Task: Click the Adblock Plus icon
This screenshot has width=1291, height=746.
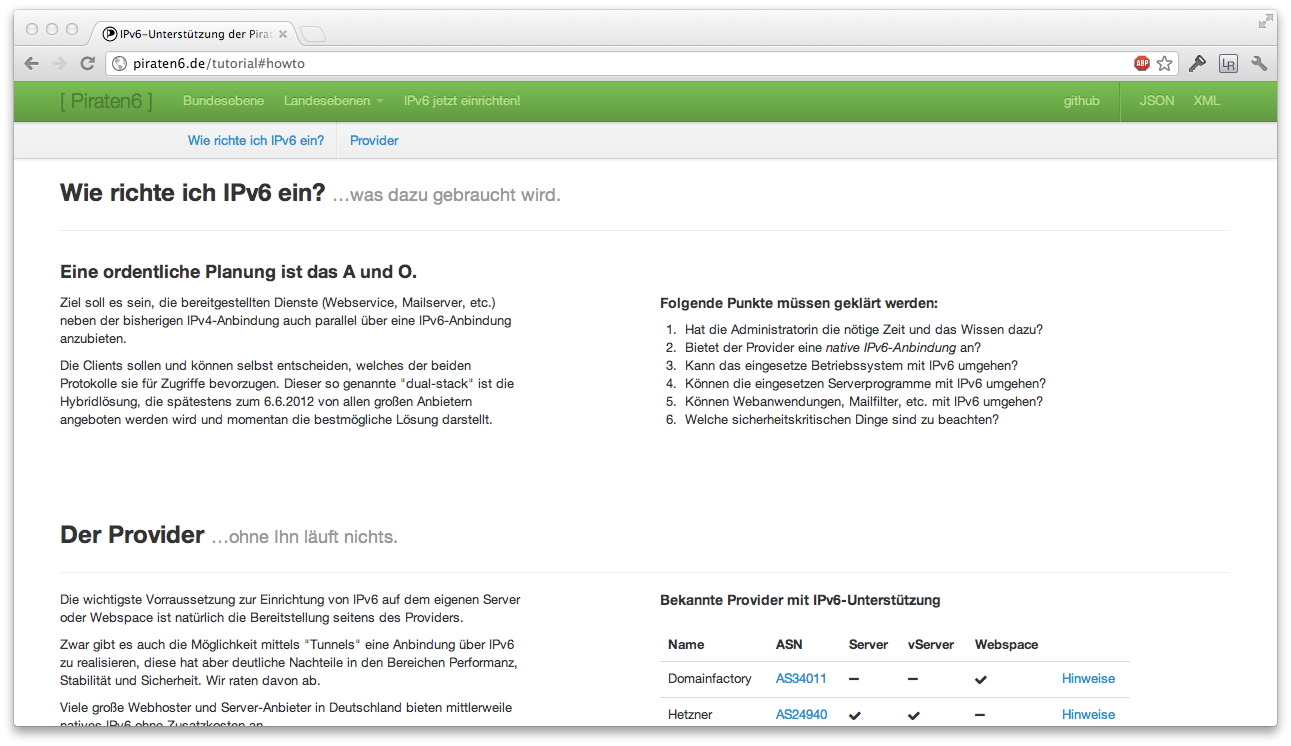Action: click(x=1141, y=63)
